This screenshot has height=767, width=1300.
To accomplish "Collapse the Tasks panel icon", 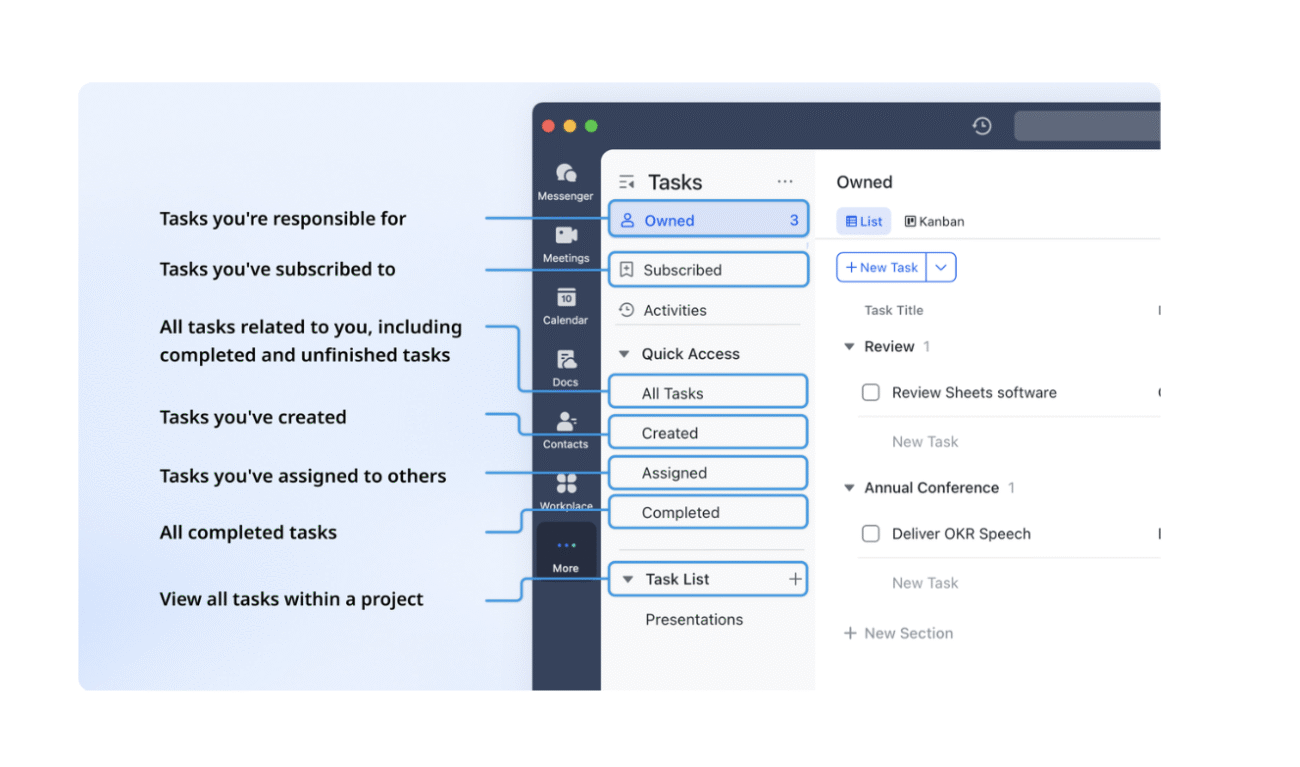I will [x=627, y=182].
